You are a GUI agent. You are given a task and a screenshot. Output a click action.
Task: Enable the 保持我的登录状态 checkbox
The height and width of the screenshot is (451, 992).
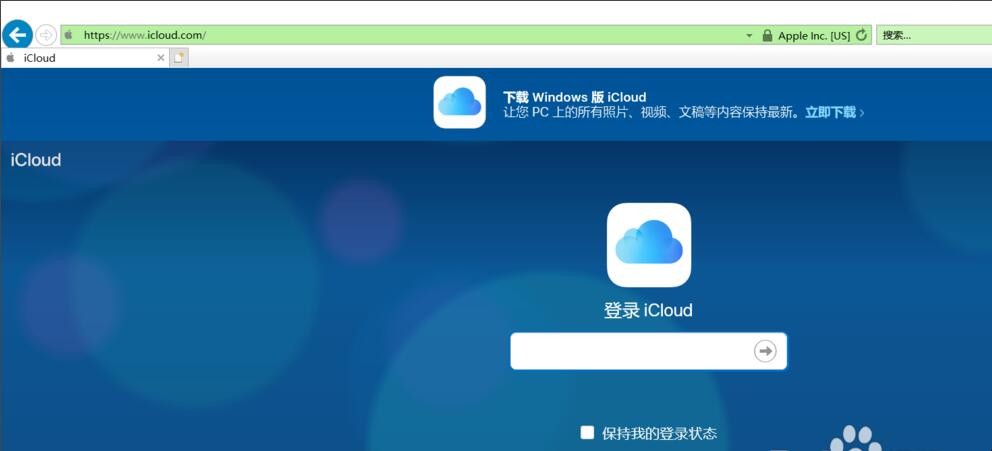click(587, 433)
